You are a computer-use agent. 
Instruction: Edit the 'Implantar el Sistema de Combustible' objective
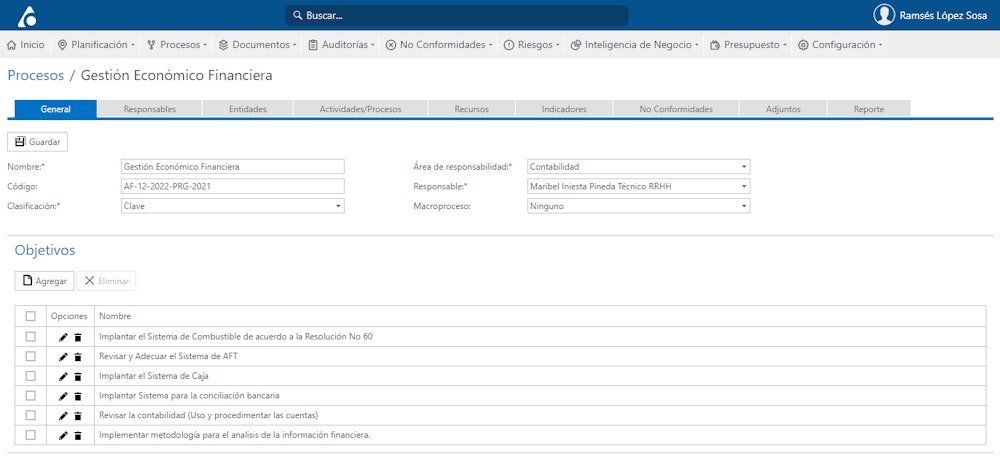[64, 337]
